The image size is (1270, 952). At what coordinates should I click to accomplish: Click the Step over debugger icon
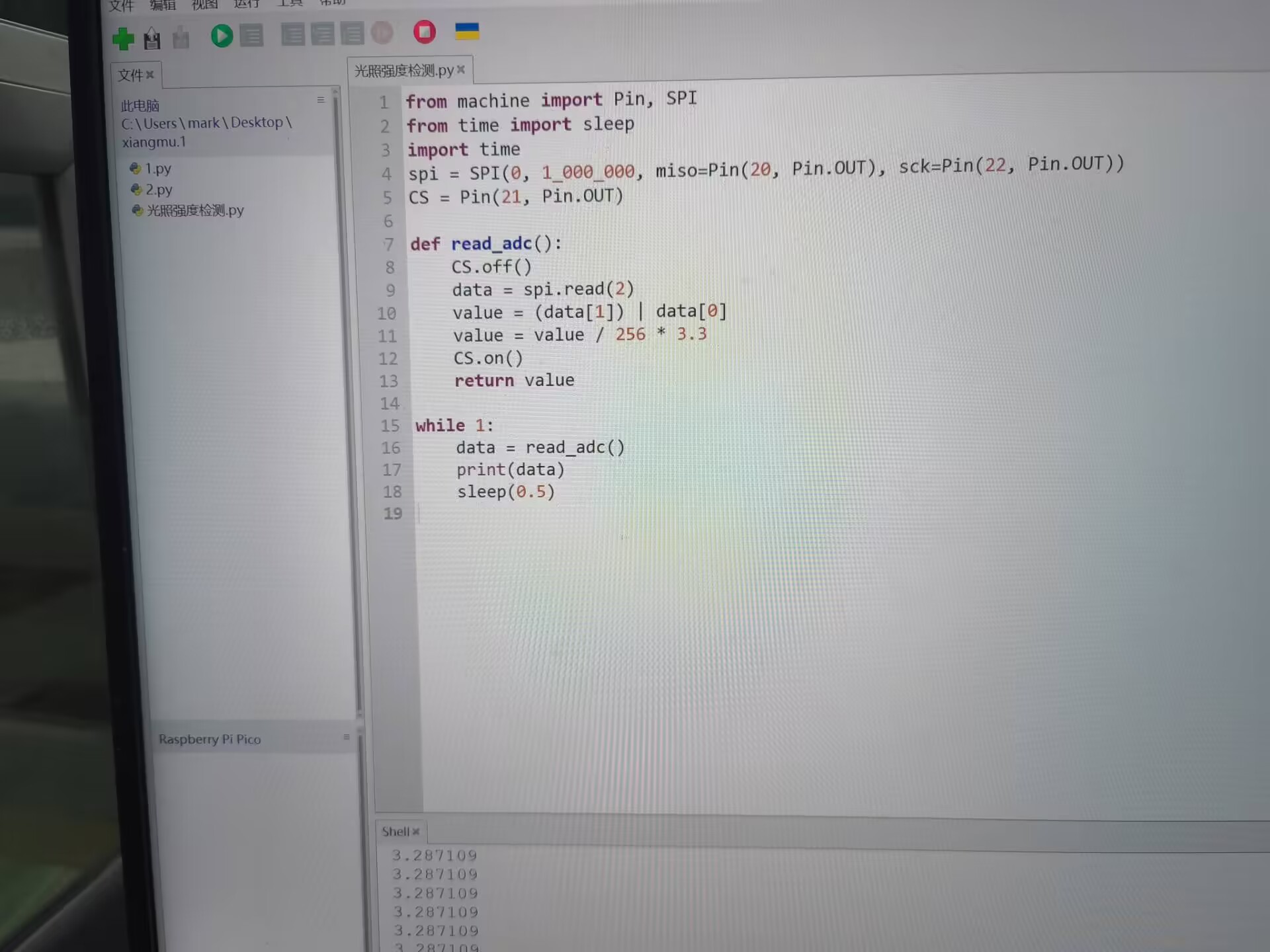coord(293,34)
